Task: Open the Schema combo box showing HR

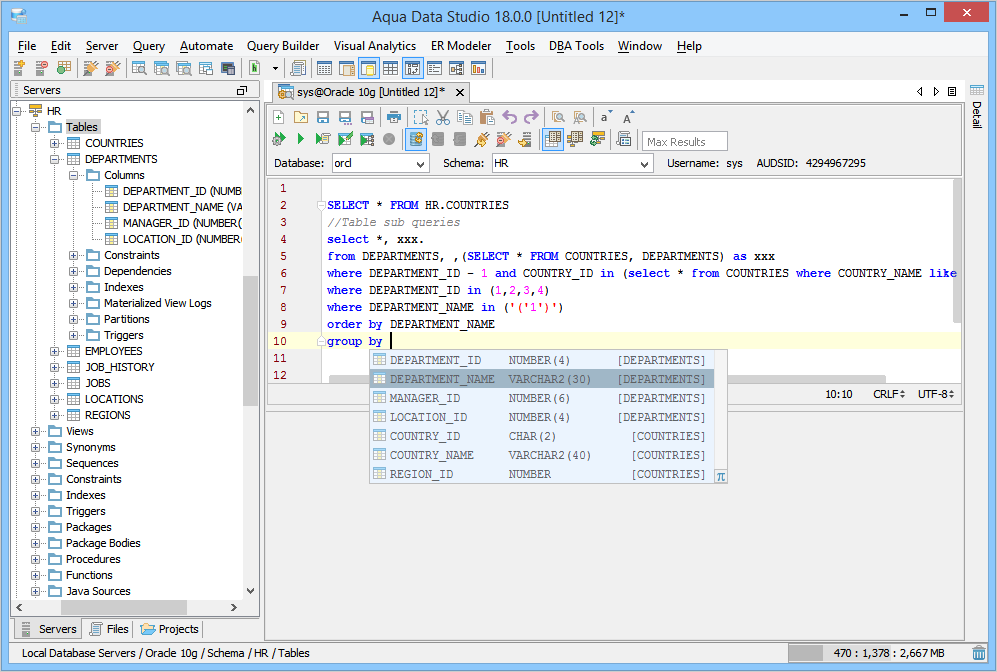Action: 572,163
